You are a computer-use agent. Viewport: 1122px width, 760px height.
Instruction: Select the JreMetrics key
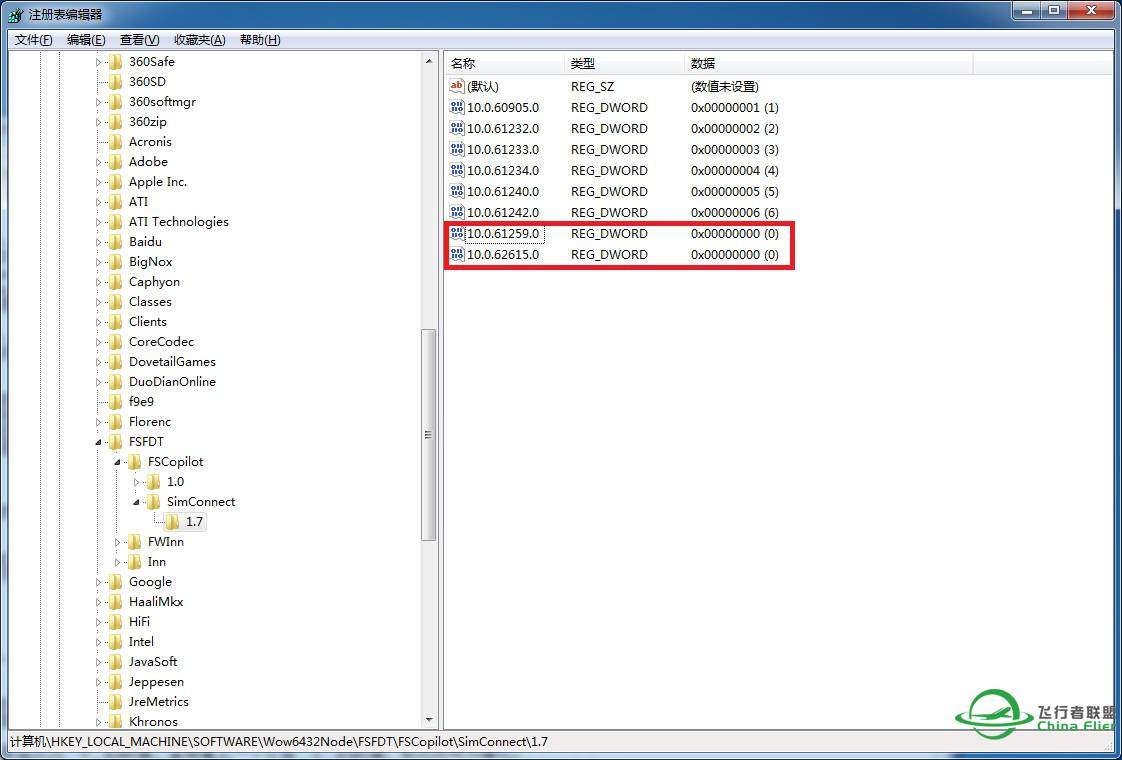point(159,703)
